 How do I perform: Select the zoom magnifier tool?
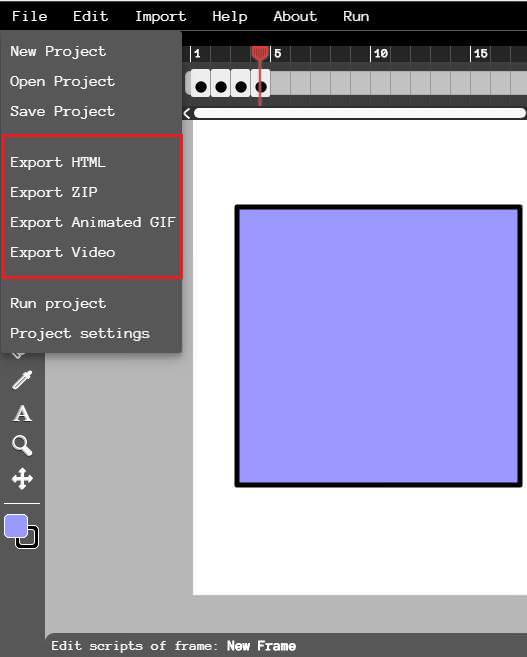pos(22,445)
